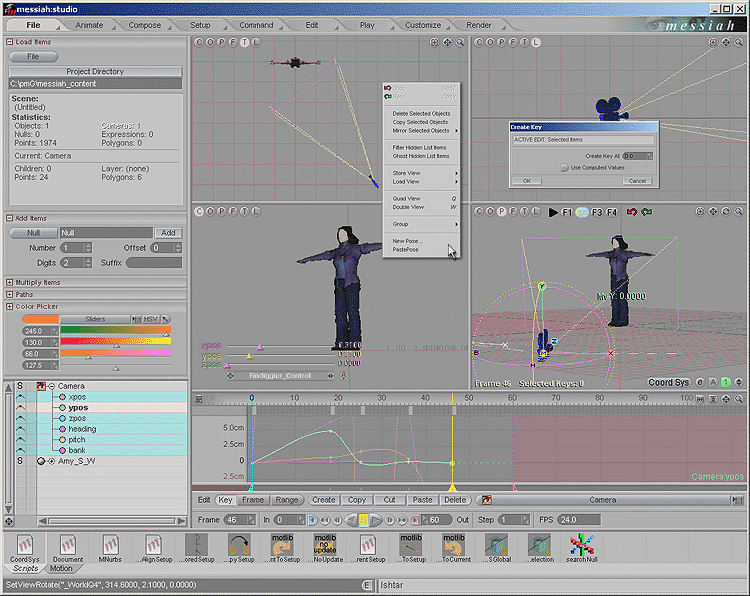750x596 pixels.
Task: Select F3 view preset in perspective viewport
Action: (597, 212)
